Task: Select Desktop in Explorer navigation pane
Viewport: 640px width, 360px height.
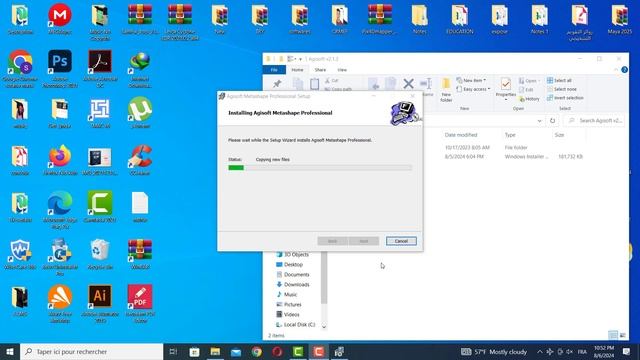Action: [x=289, y=265]
